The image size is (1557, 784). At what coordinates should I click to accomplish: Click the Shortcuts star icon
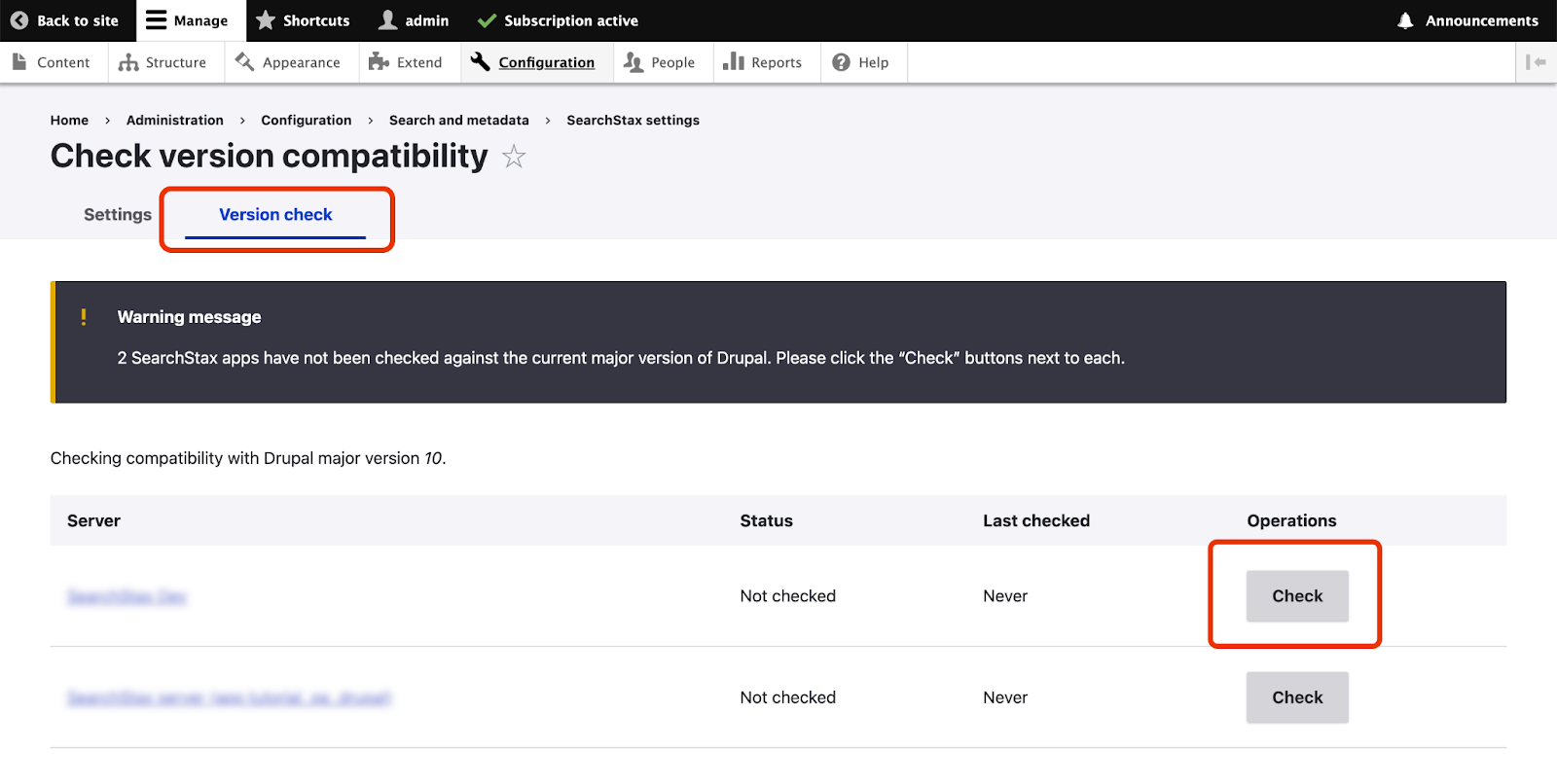[x=265, y=20]
